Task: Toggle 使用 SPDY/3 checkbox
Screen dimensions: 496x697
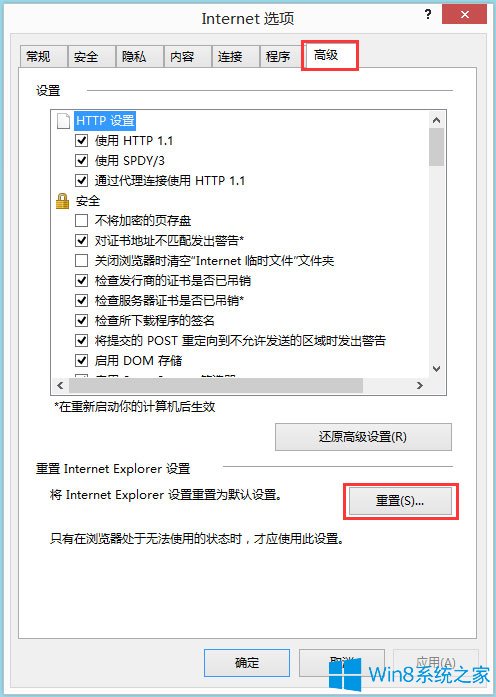Action: pyautogui.click(x=81, y=160)
